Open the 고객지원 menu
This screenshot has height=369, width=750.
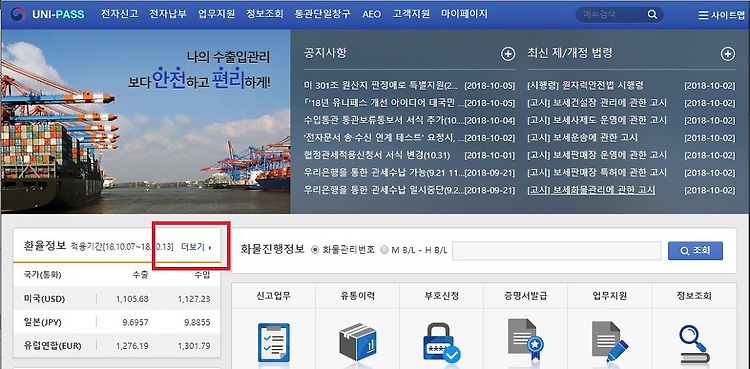411,14
